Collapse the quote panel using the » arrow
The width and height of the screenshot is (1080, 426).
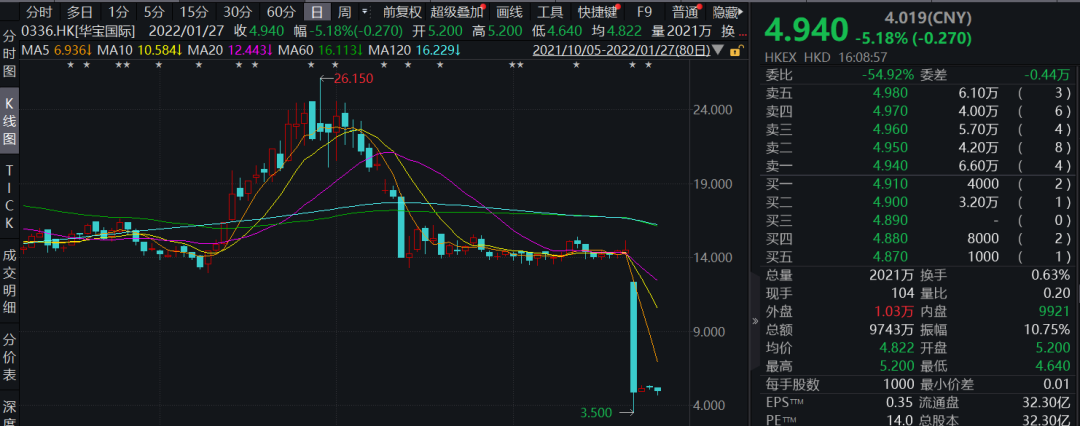pyautogui.click(x=756, y=322)
